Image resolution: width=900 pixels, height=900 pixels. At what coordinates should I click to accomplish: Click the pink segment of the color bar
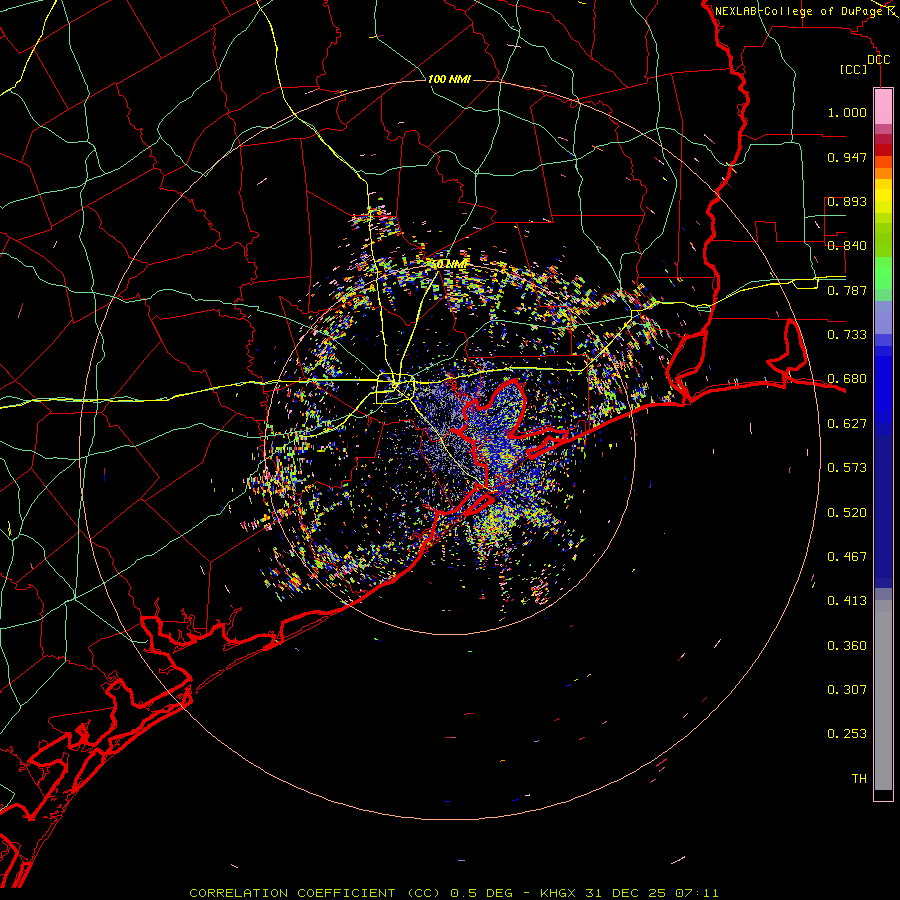pyautogui.click(x=883, y=107)
